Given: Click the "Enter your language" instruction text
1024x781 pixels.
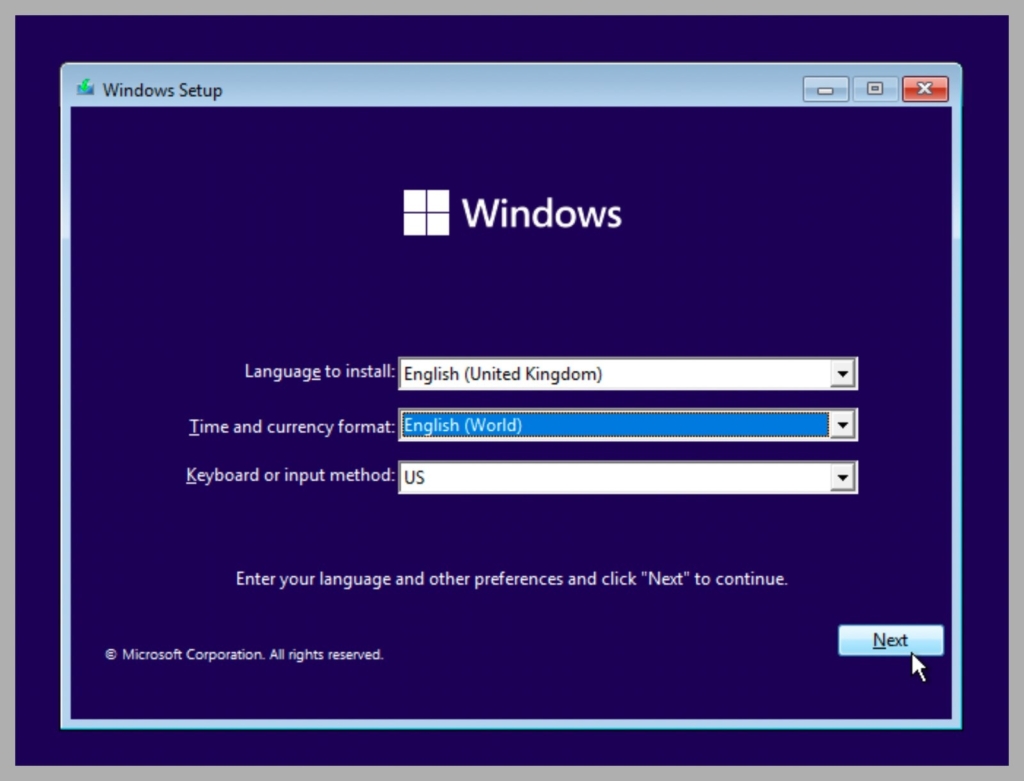Looking at the screenshot, I should [x=511, y=579].
